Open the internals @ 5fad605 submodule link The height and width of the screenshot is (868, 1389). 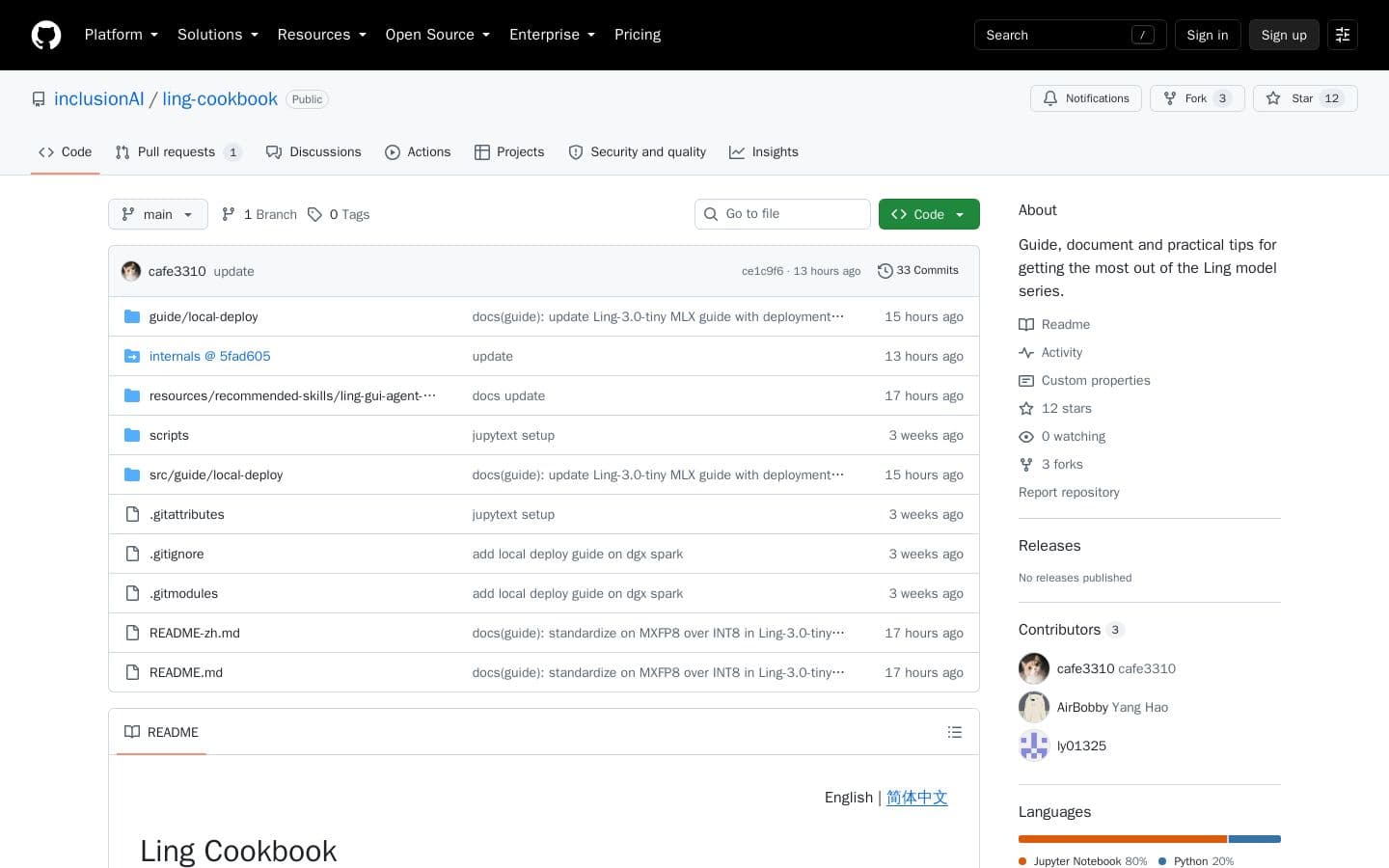209,356
